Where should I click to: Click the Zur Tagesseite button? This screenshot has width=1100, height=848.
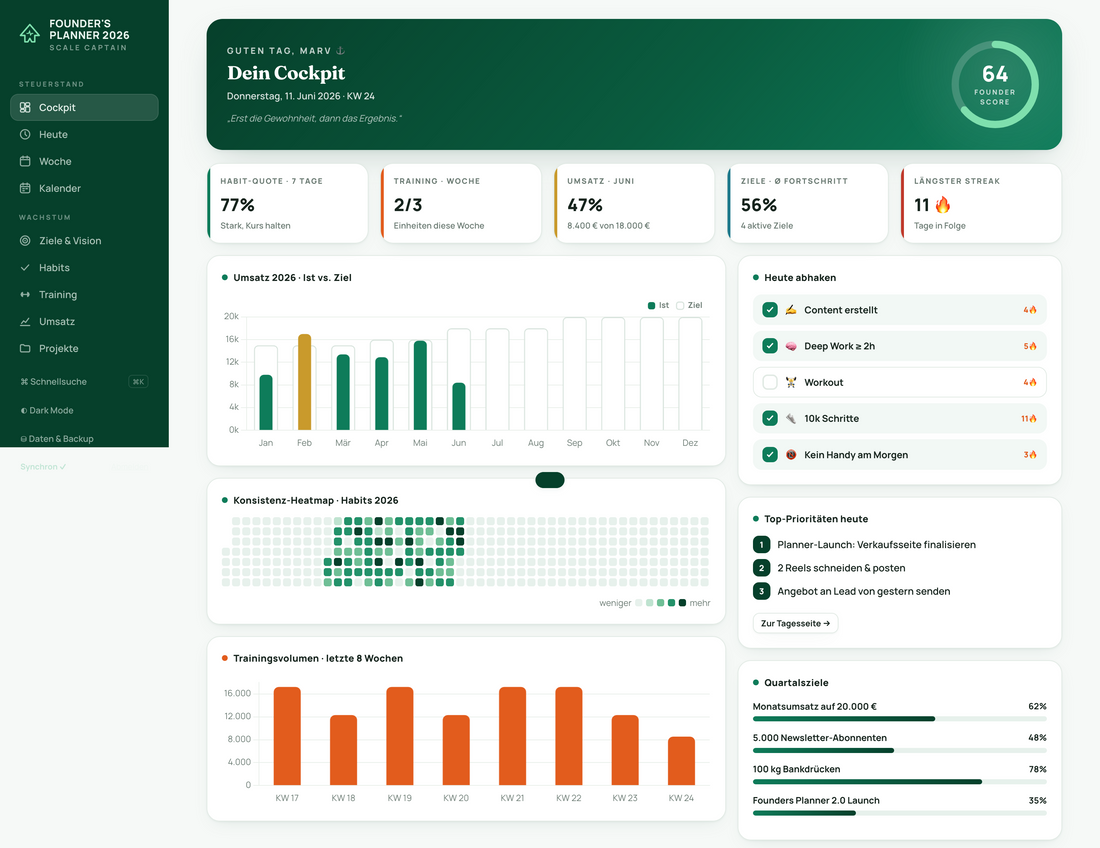[x=795, y=623]
